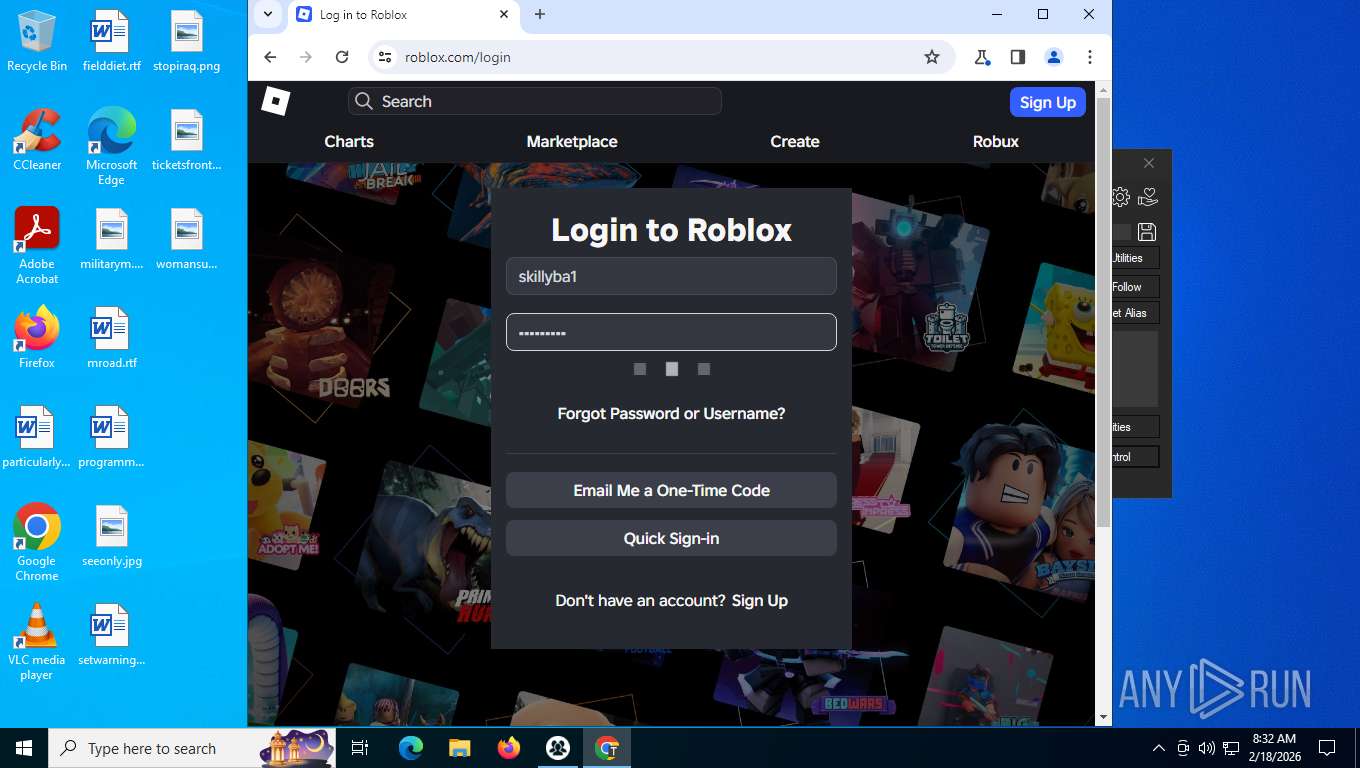Select Adobe Acrobat desktop icon

click(37, 246)
